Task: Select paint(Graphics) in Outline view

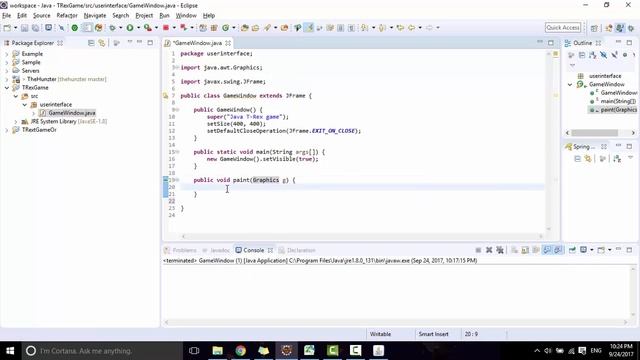Action: (618, 110)
